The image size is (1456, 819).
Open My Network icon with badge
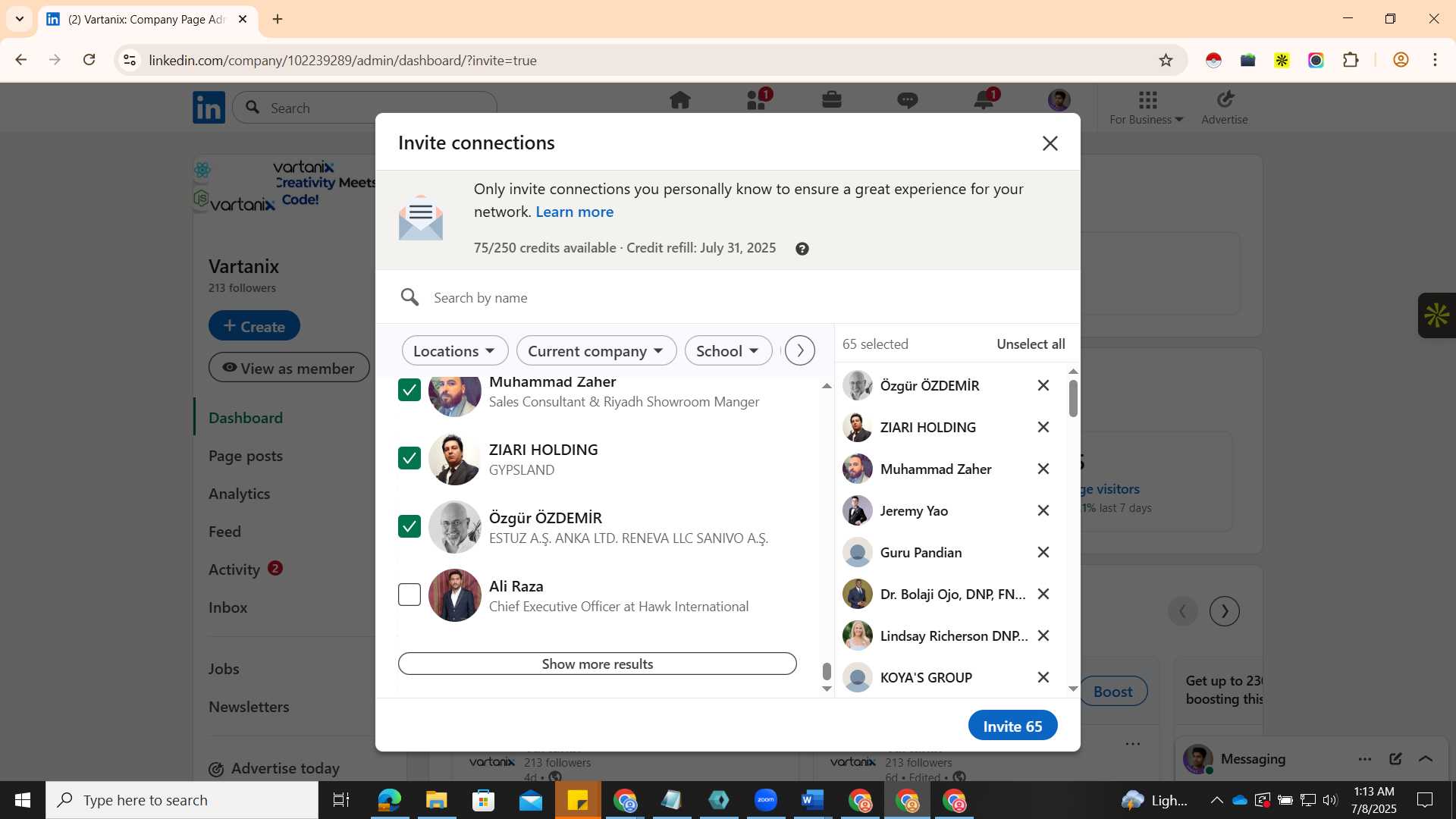click(757, 100)
